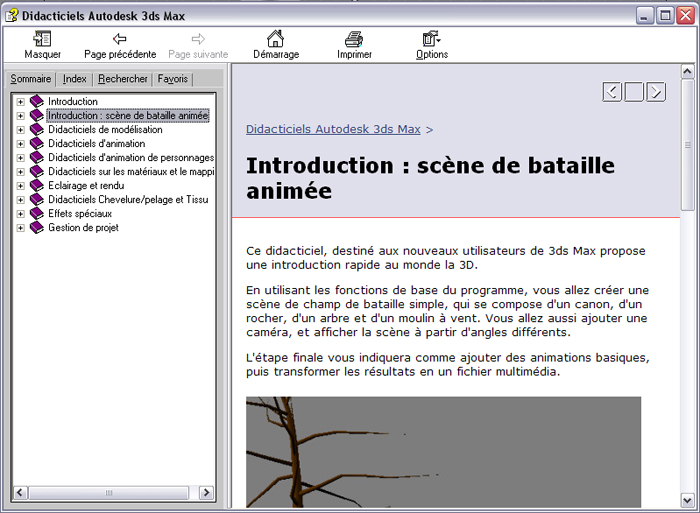Select Didacticiels de modélisation entry

click(x=105, y=129)
